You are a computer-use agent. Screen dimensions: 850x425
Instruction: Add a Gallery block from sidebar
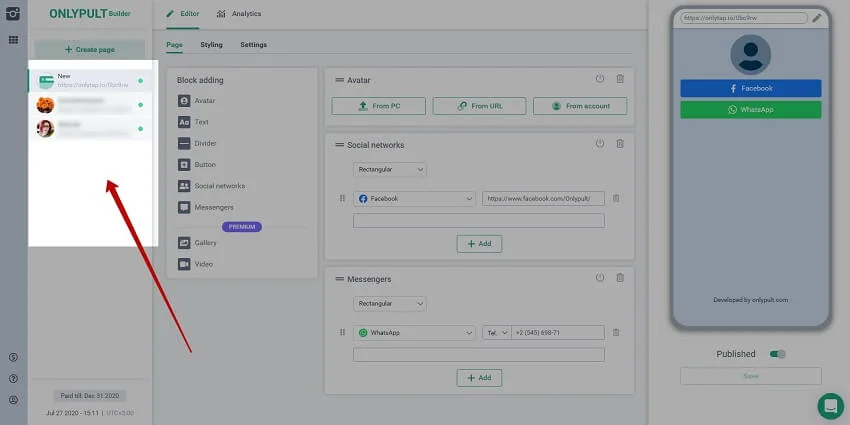coord(204,243)
